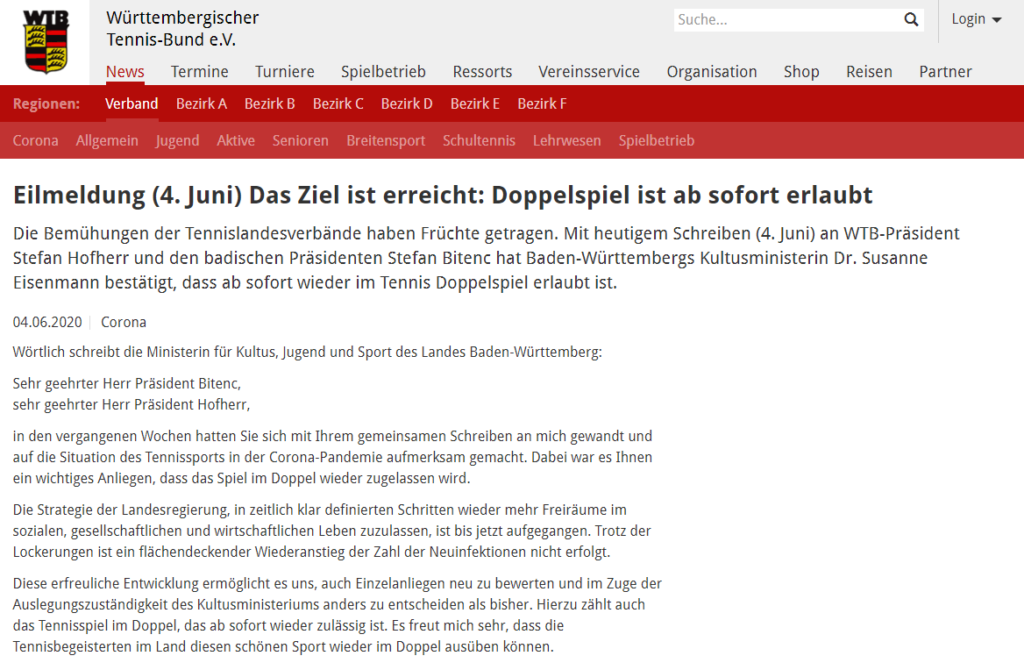Screen dimensions: 1024x663
Task: Select the Bezirk F region
Action: [542, 104]
